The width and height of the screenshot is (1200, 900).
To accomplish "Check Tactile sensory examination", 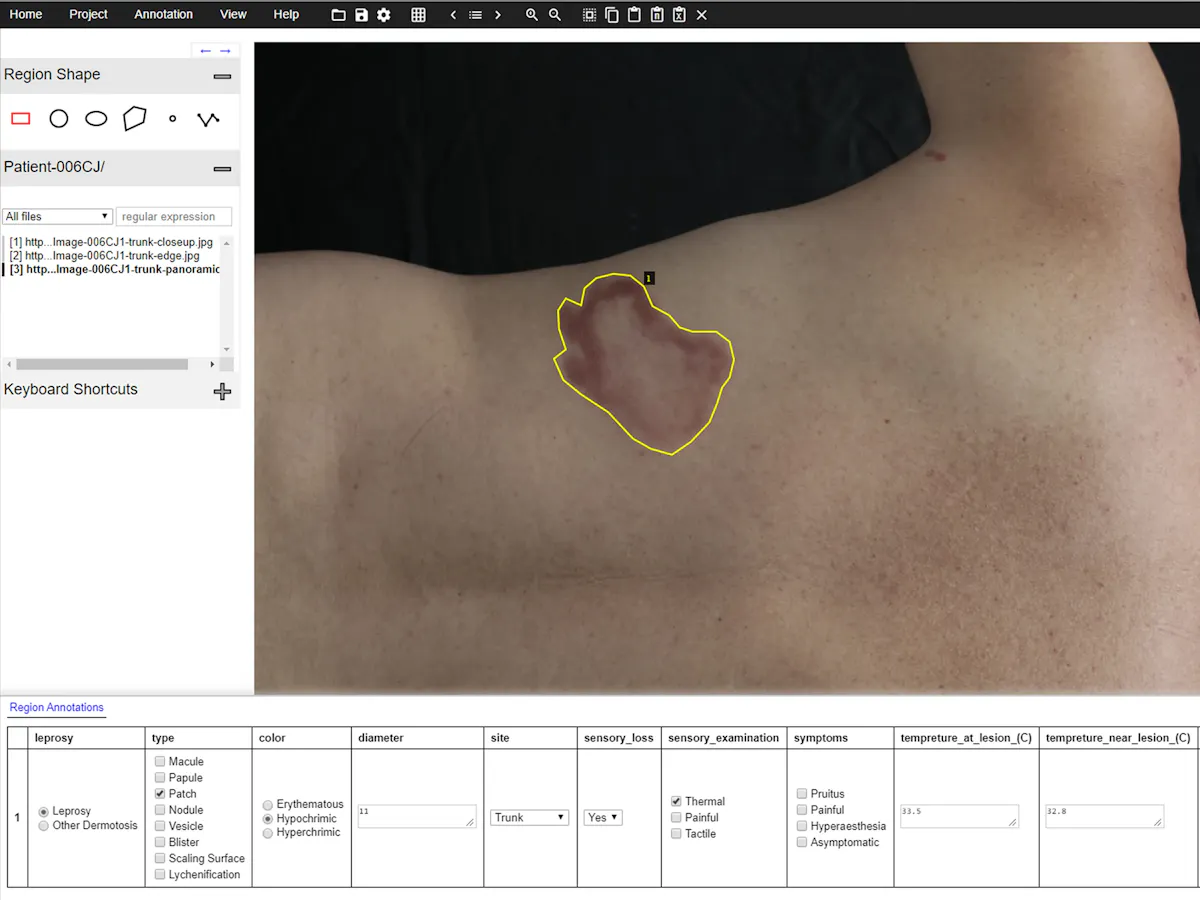I will (x=677, y=834).
